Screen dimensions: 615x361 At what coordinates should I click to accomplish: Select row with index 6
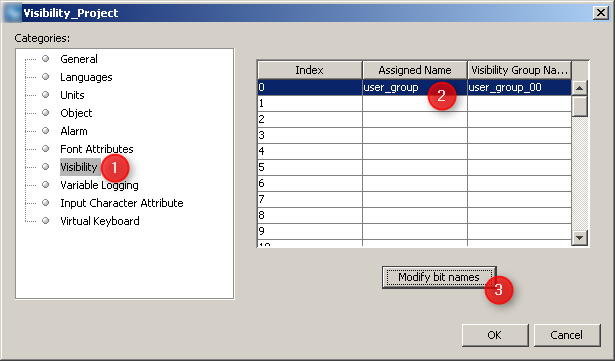[415, 184]
